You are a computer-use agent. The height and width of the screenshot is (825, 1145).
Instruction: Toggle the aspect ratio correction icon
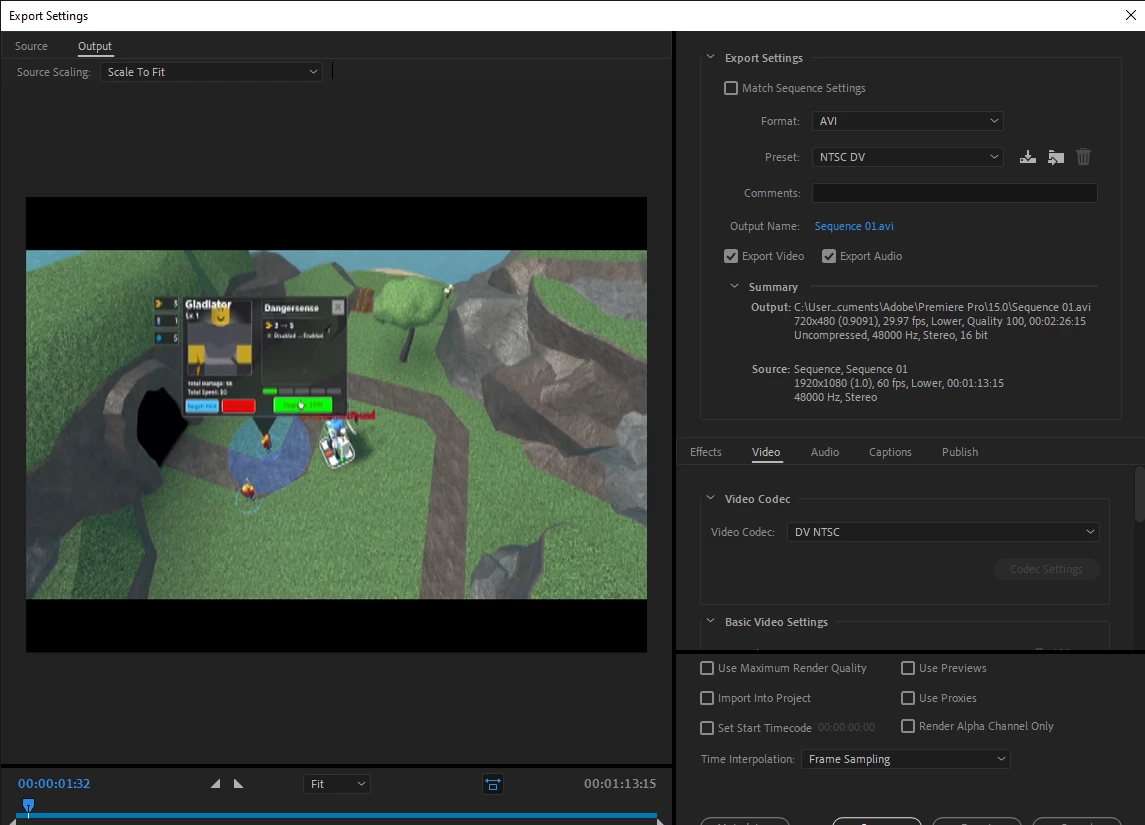tap(493, 784)
